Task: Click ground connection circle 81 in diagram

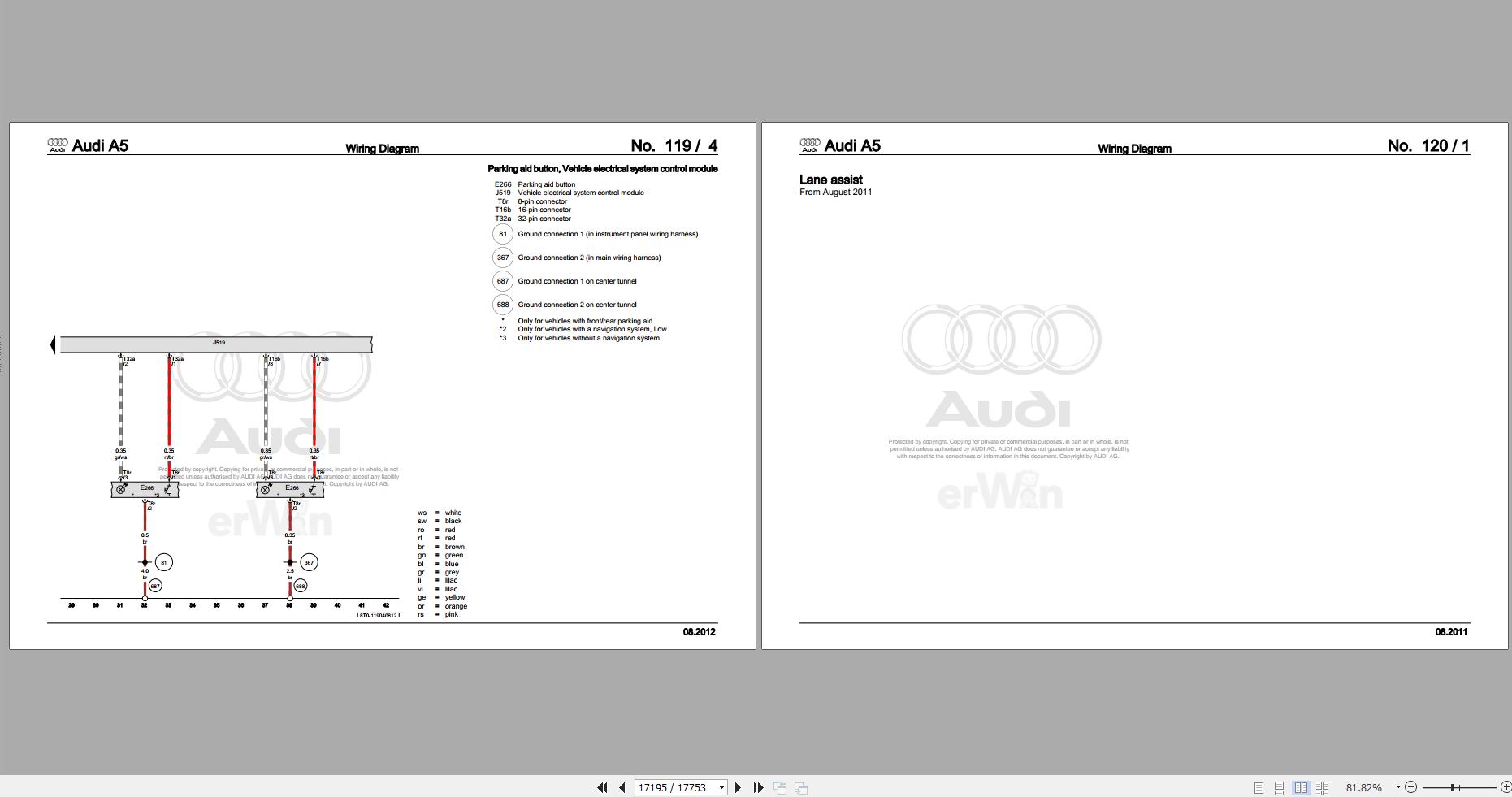Action: [x=164, y=562]
